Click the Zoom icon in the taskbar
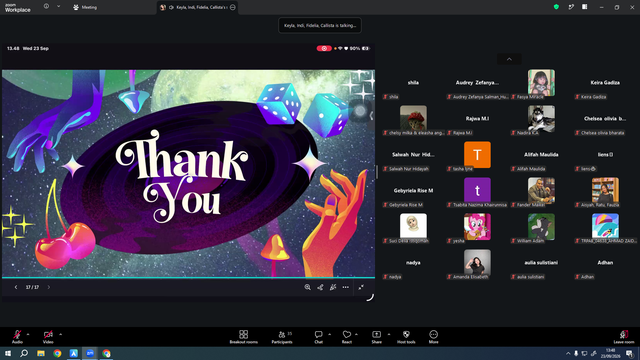 90,353
